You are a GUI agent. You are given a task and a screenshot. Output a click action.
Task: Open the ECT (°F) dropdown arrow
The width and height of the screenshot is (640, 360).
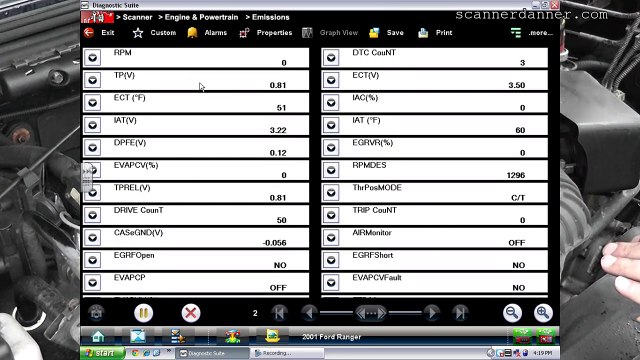(x=93, y=102)
